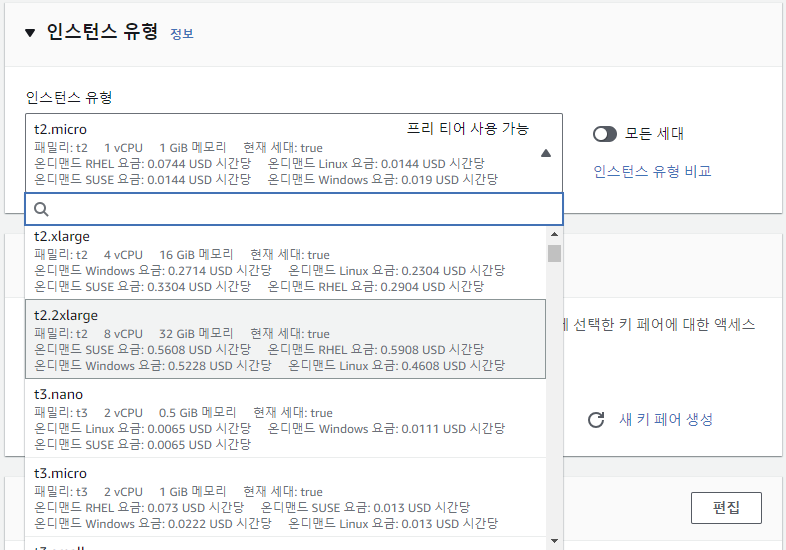Image resolution: width=786 pixels, height=550 pixels.
Task: Open the 정보 link beside 인스턴스 유형
Action: [x=182, y=34]
